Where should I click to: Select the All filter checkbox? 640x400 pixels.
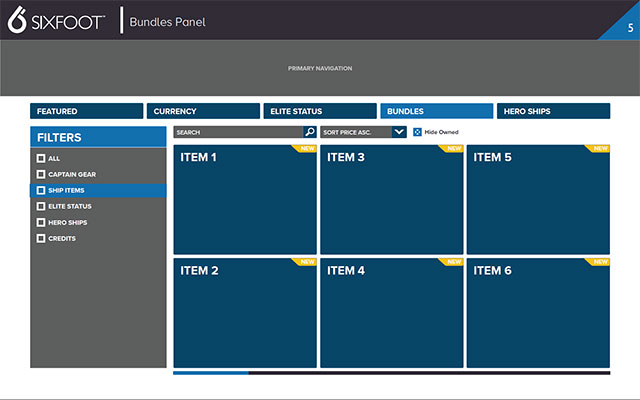click(x=40, y=158)
